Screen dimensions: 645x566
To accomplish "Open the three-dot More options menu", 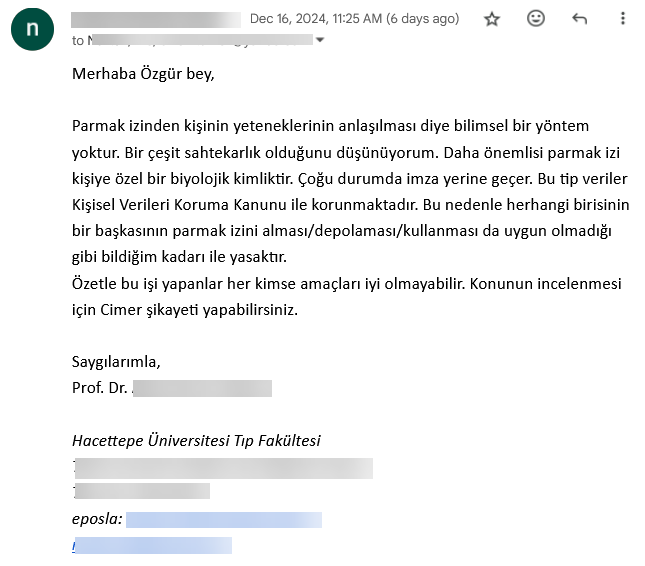I will coord(623,19).
